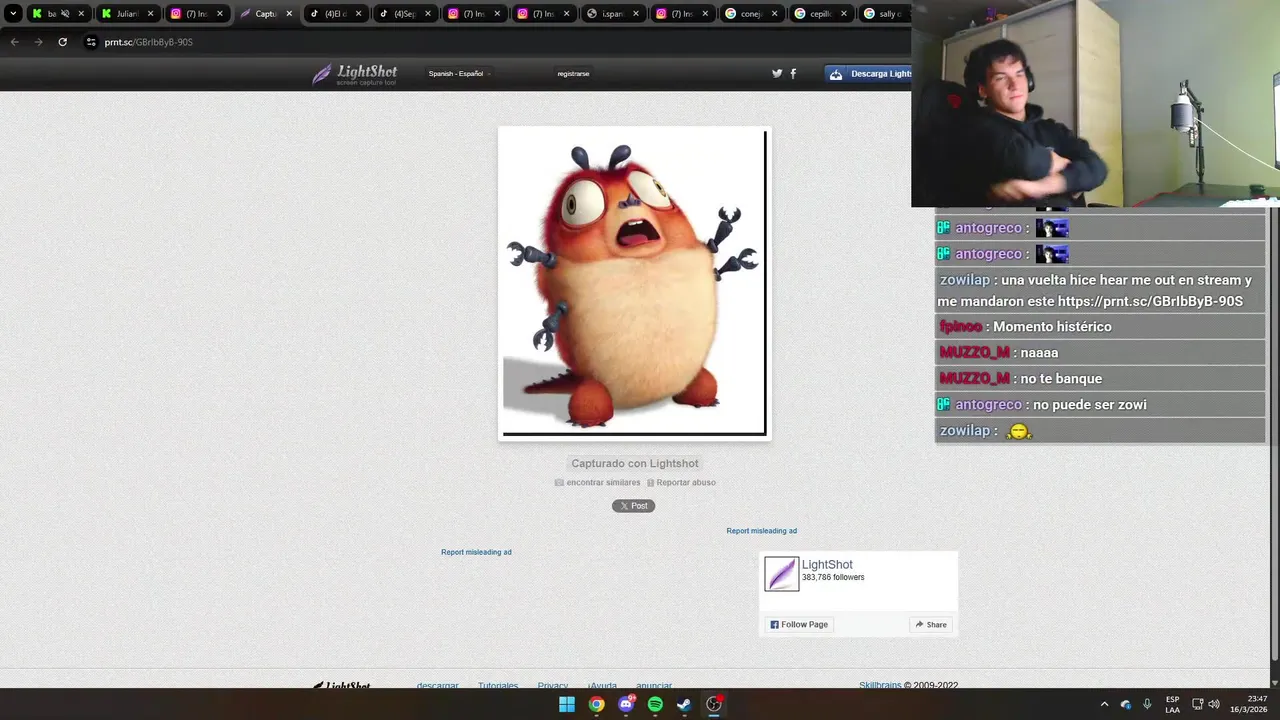Click the LightShot feather thumbnail in Facebook widget

coord(781,574)
